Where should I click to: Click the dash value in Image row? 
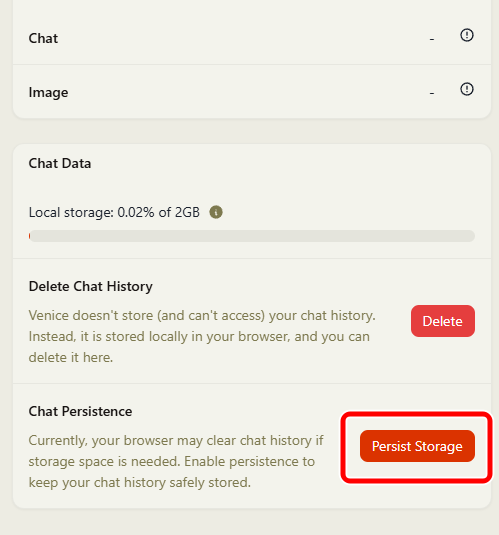432,93
